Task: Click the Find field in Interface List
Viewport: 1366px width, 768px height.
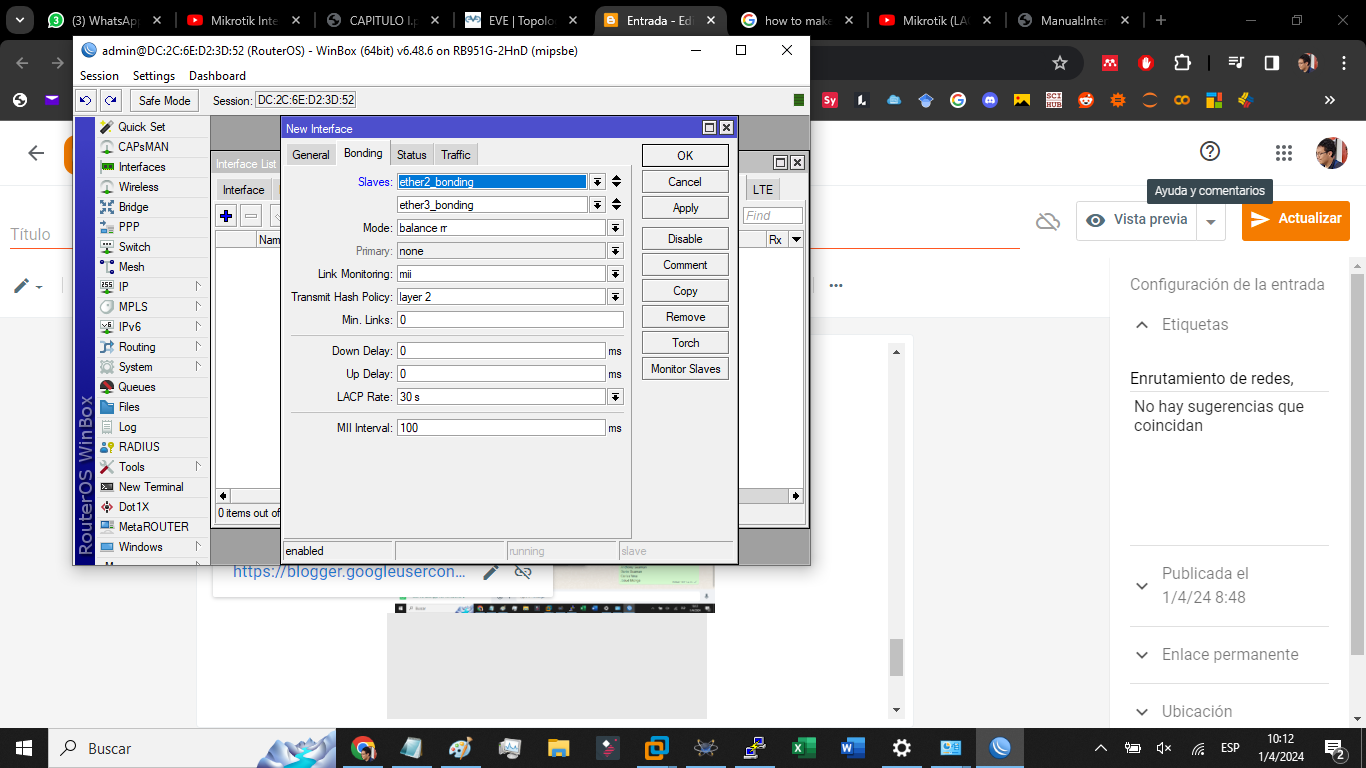Action: tap(773, 216)
